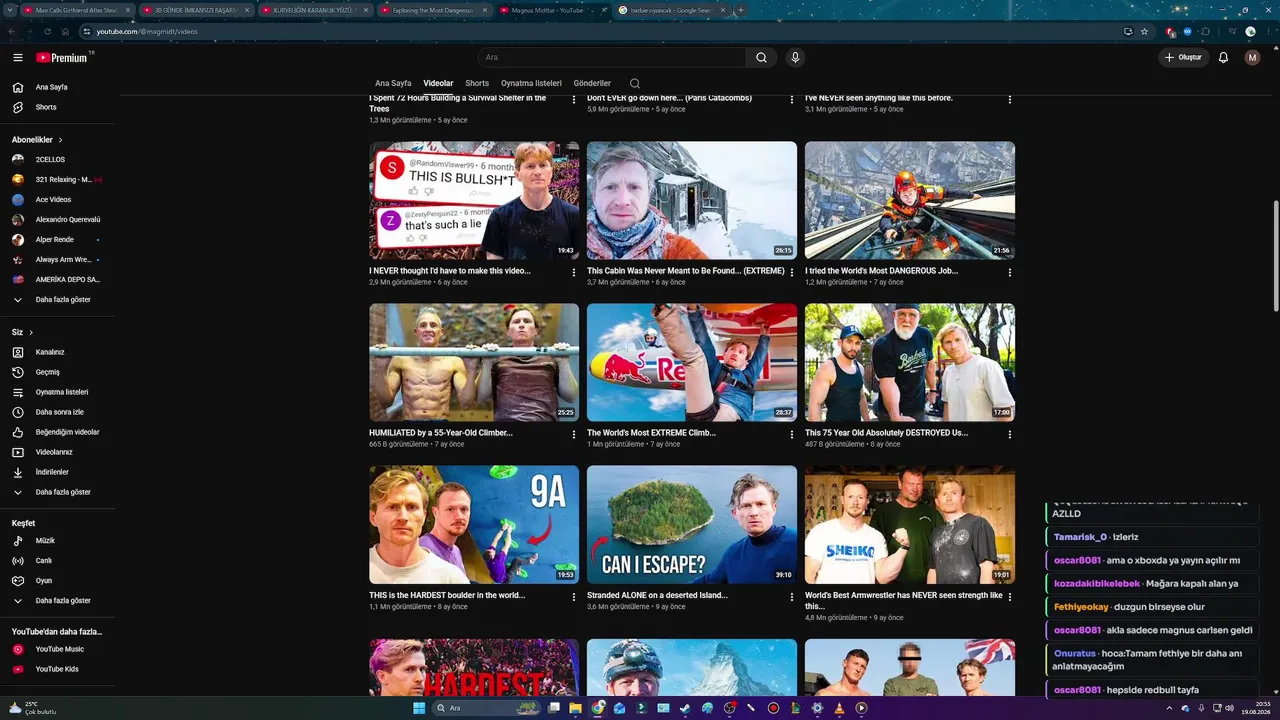Open options for 'The World's Most EXTREME Climb' video
Image resolution: width=1280 pixels, height=720 pixels.
pyautogui.click(x=792, y=434)
